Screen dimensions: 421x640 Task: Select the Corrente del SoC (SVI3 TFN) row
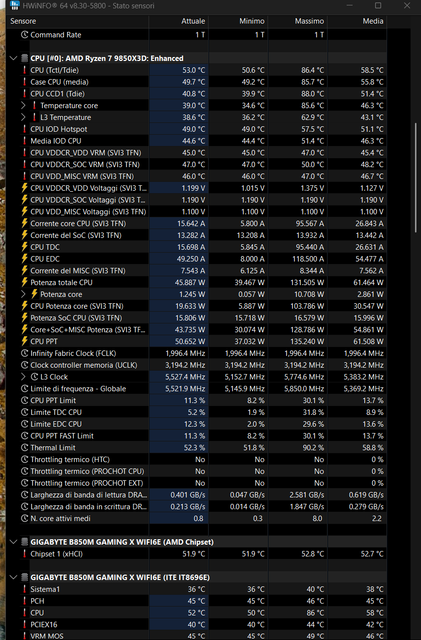pyautogui.click(x=196, y=236)
